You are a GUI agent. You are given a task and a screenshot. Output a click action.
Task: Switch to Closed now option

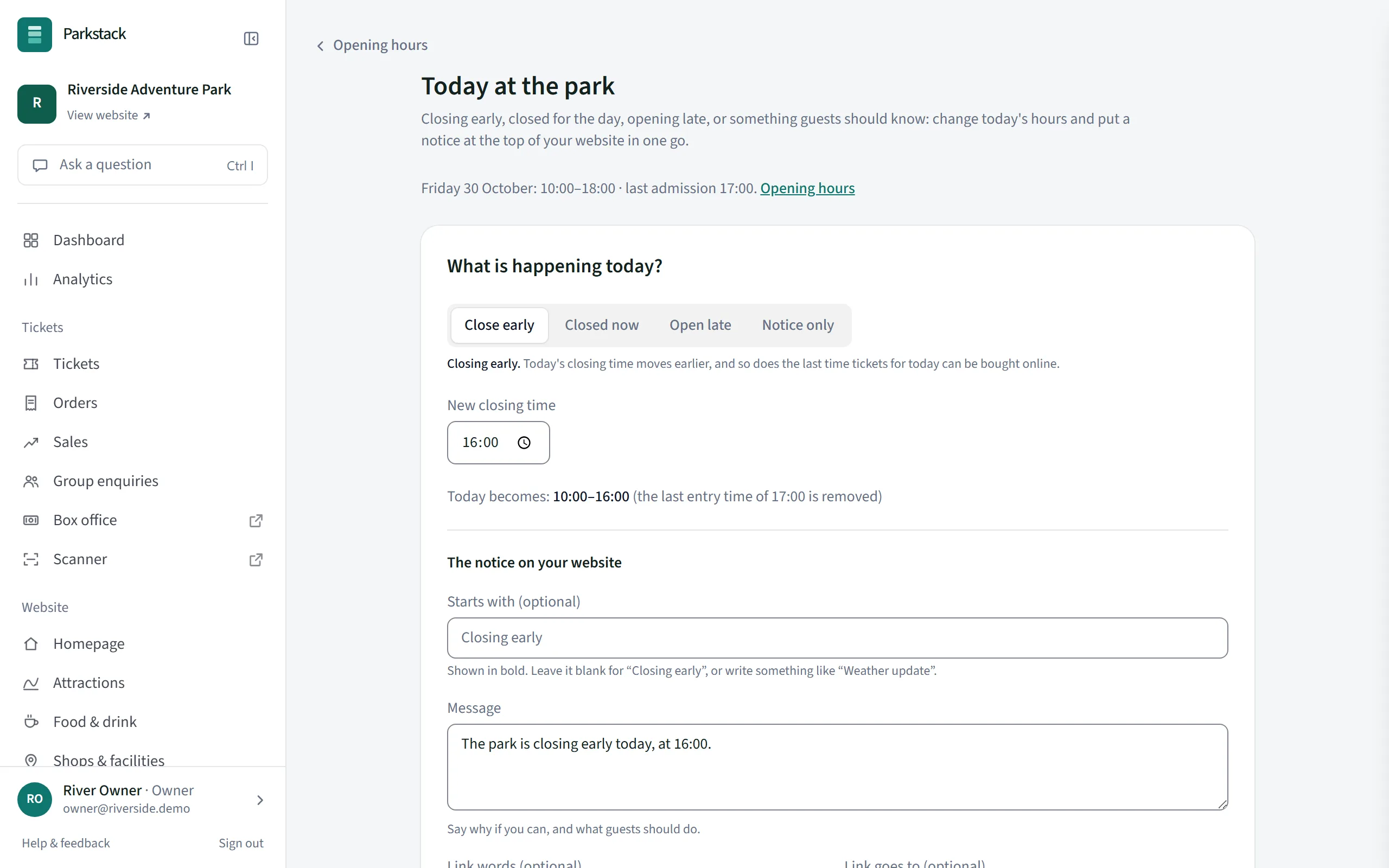click(x=602, y=325)
